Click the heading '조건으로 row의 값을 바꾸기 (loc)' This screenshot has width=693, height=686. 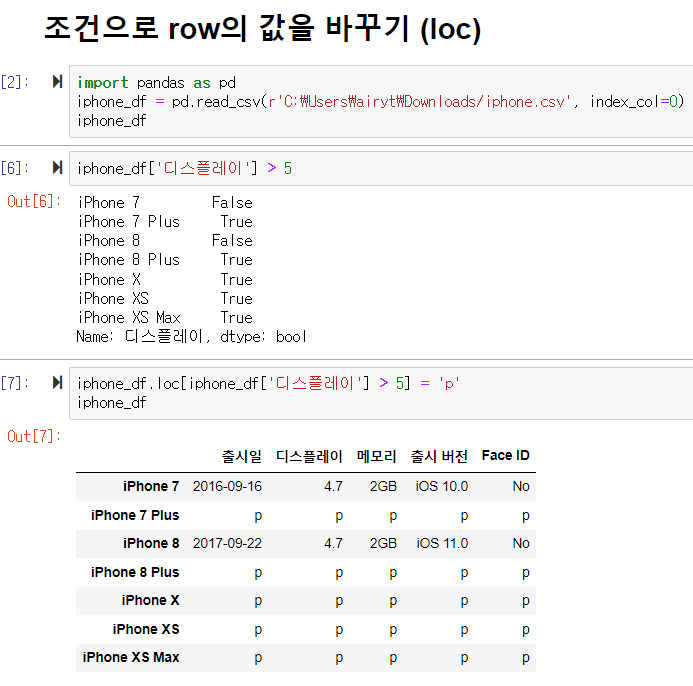(263, 29)
